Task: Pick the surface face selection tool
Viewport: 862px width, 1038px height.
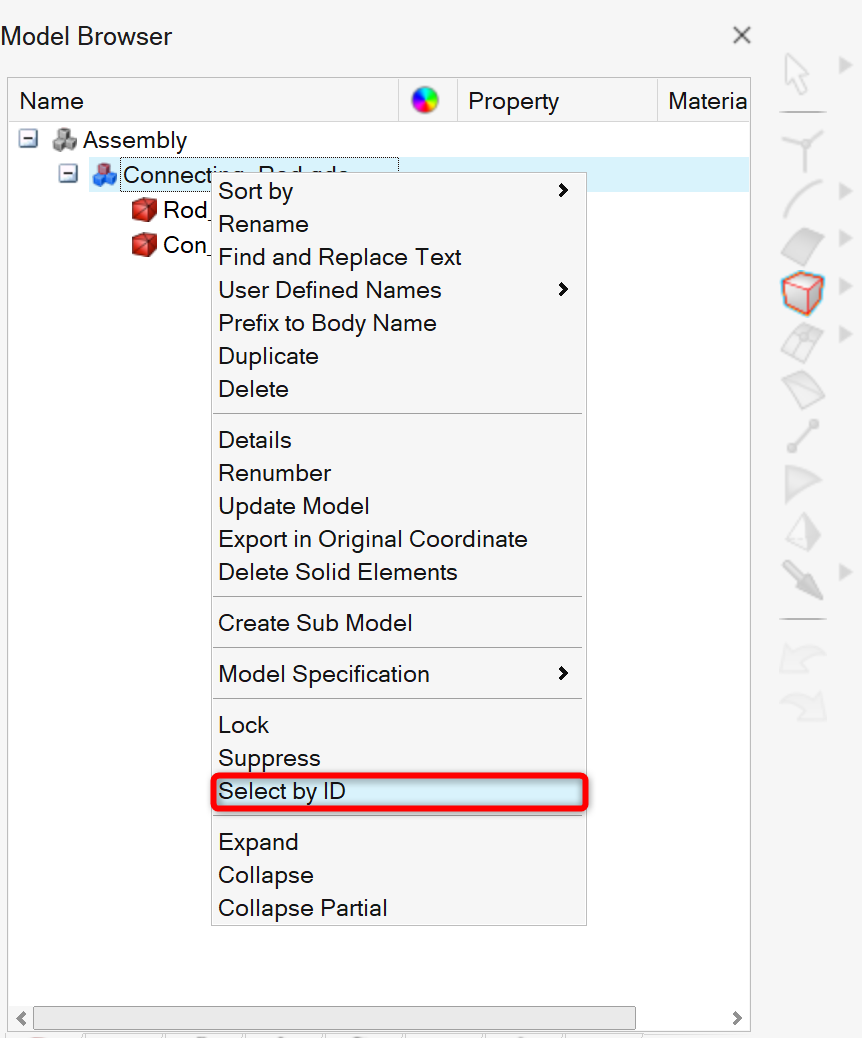Action: click(x=802, y=246)
